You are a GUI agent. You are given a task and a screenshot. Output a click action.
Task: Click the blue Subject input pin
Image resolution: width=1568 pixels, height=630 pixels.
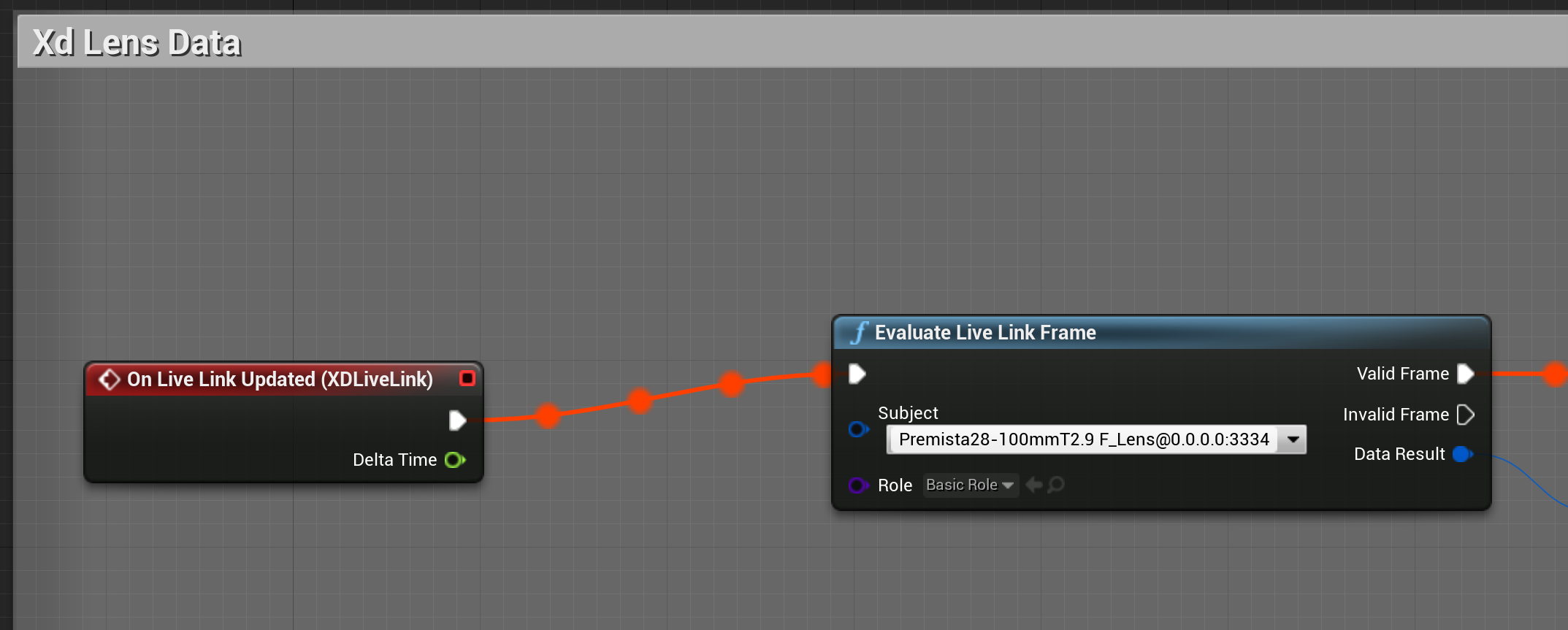point(858,429)
